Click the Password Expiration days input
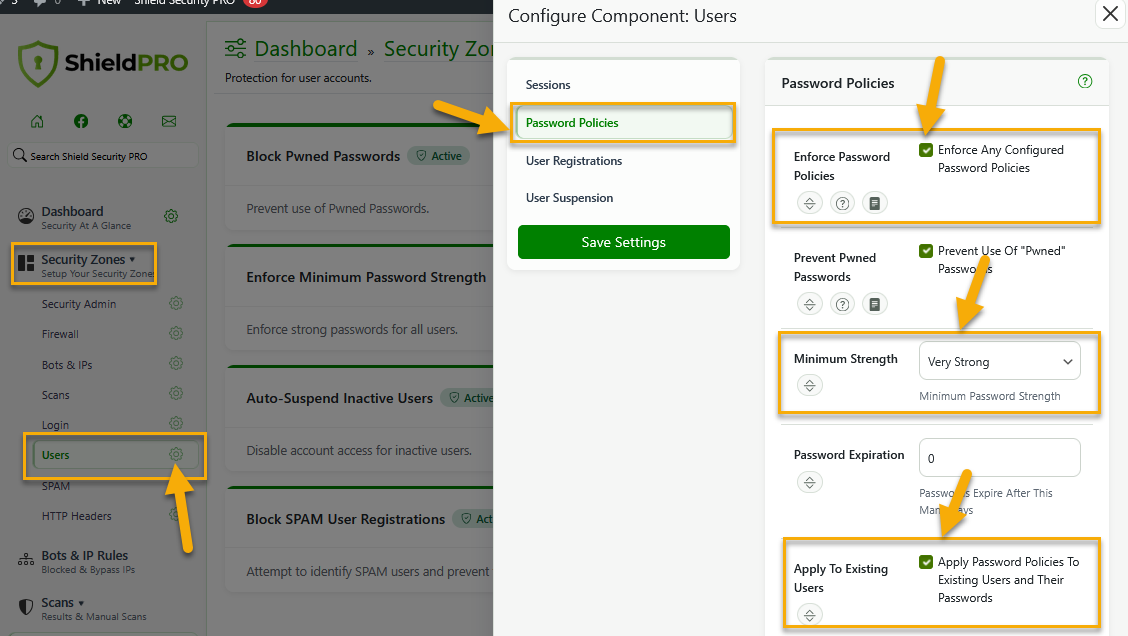The image size is (1128, 636). [x=1000, y=458]
